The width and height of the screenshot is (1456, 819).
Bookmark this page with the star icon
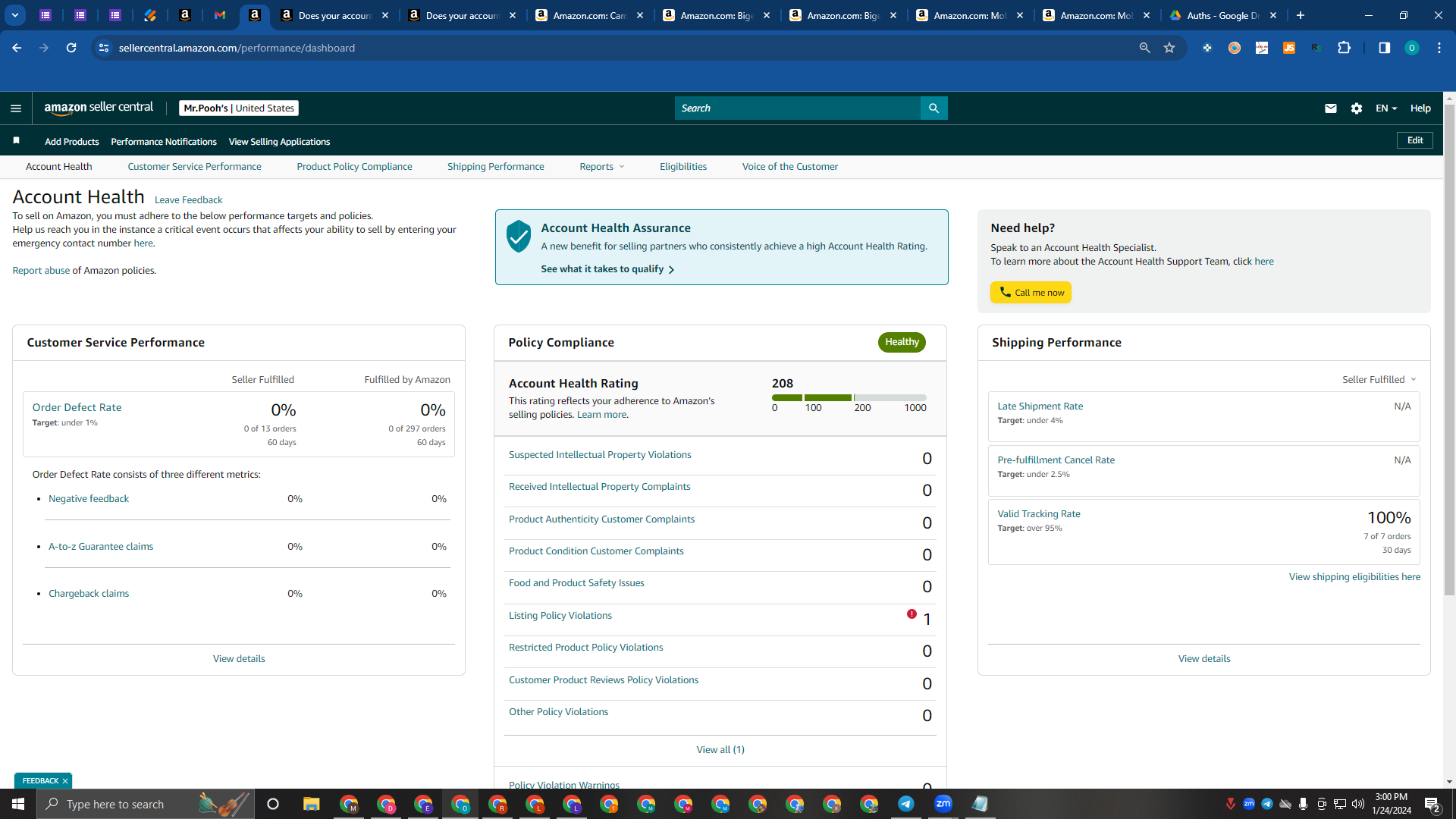(x=1169, y=48)
